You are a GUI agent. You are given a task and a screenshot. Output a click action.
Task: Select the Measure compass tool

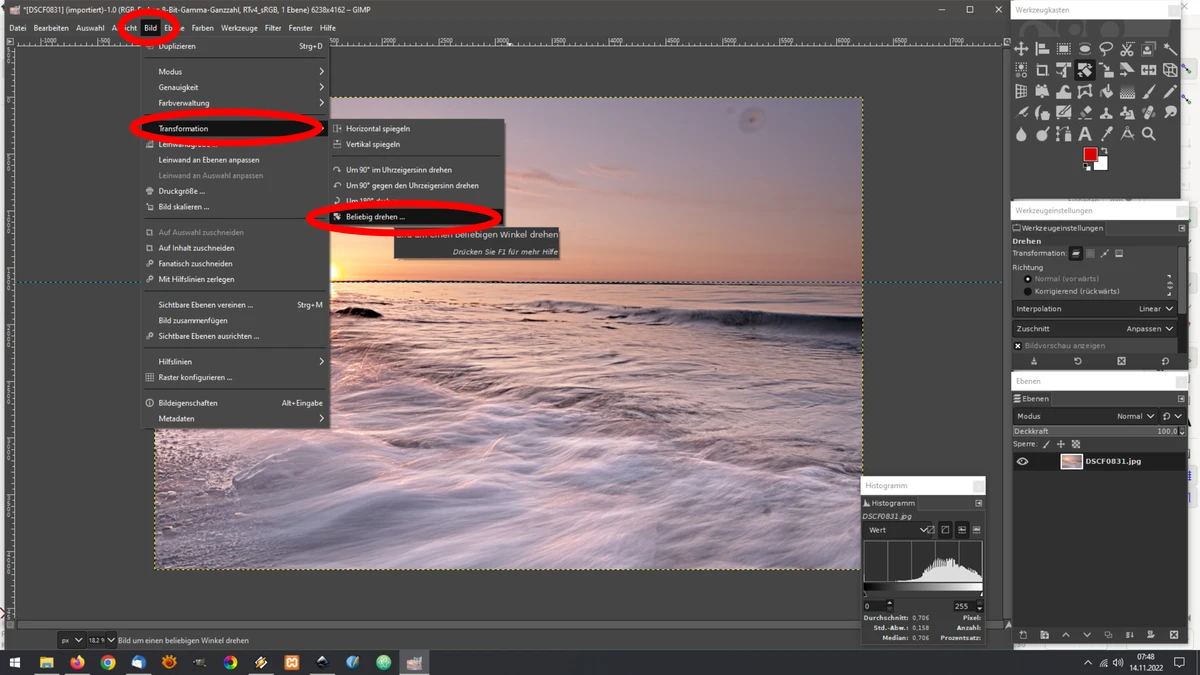(x=1127, y=133)
